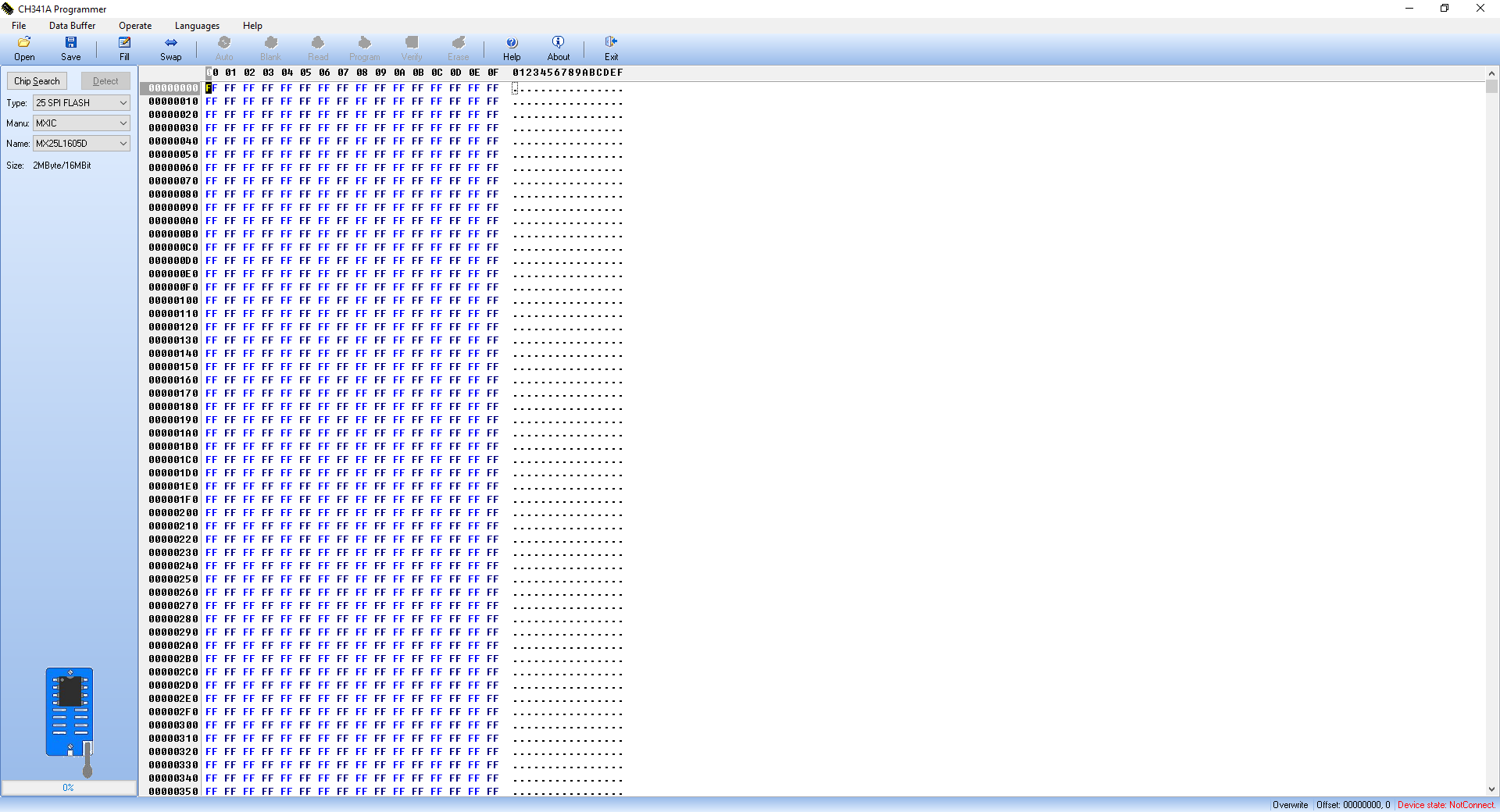
Task: Click the Auto toolbar icon
Action: coord(224,48)
